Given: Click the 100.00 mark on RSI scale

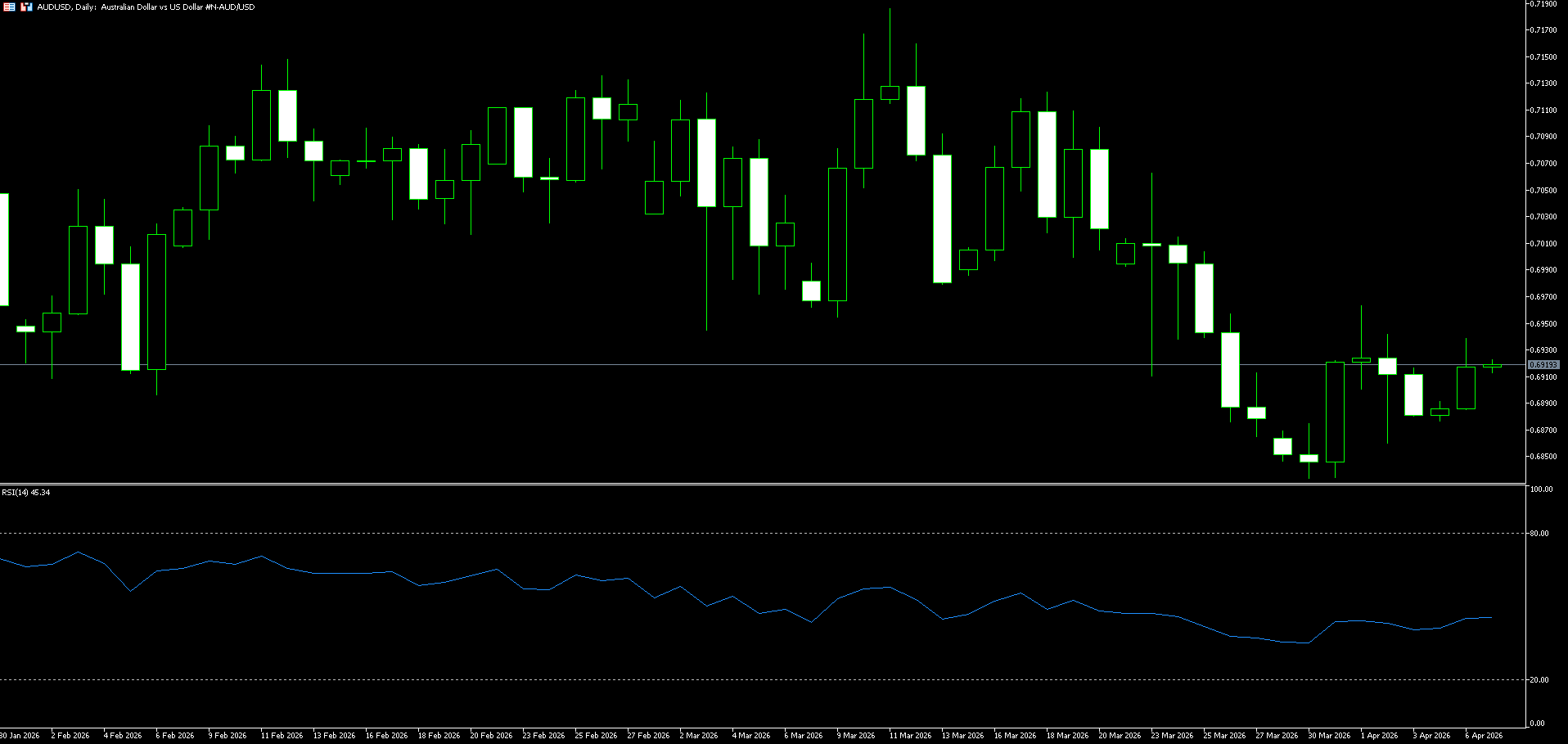Looking at the screenshot, I should (x=1541, y=489).
